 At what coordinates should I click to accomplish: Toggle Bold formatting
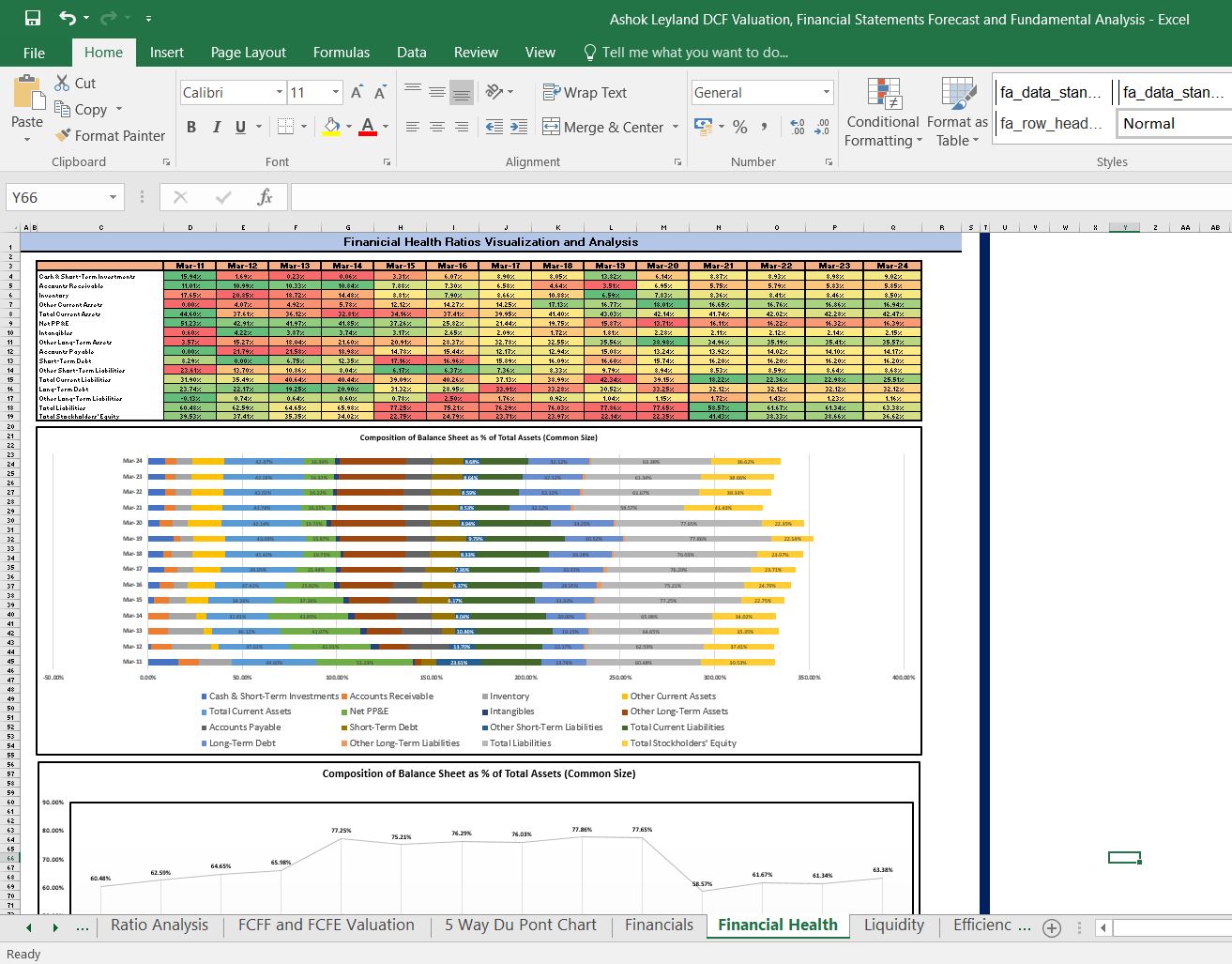pos(191,127)
